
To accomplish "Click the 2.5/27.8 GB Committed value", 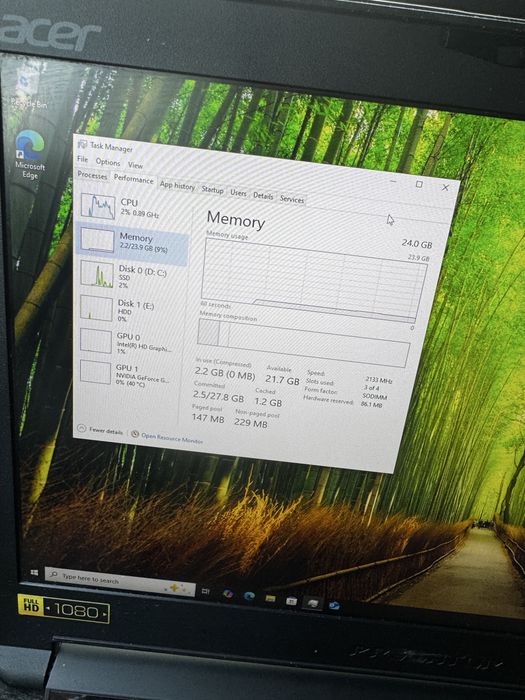I will coord(218,396).
